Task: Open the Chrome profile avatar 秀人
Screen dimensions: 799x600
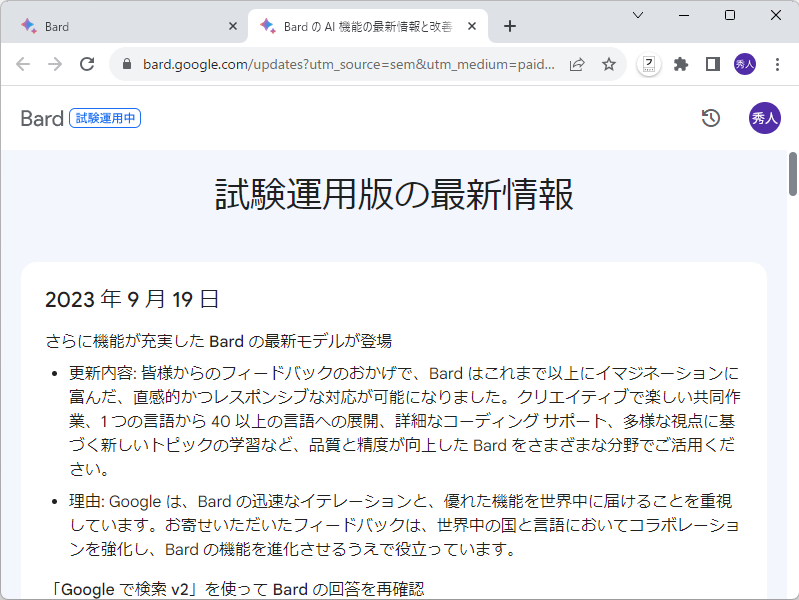Action: point(744,64)
